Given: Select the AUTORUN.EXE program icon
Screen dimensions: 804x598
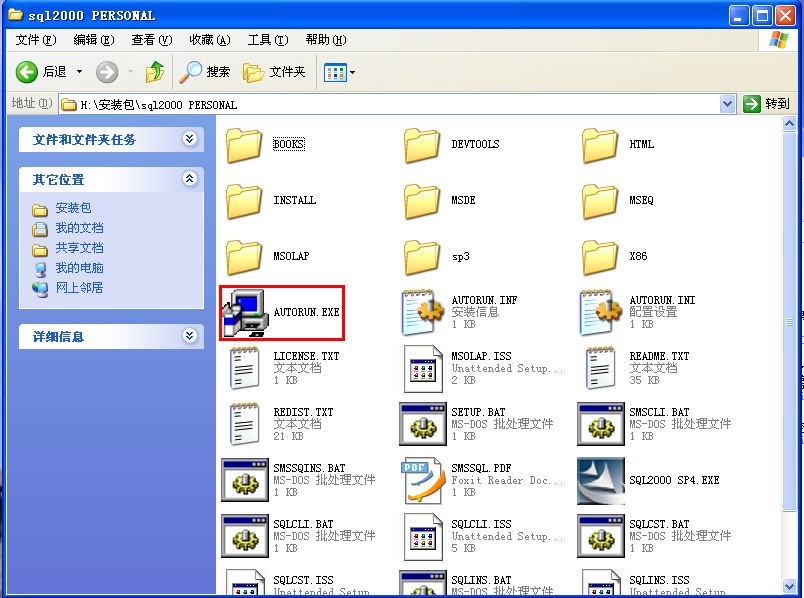Looking at the screenshot, I should [x=245, y=313].
